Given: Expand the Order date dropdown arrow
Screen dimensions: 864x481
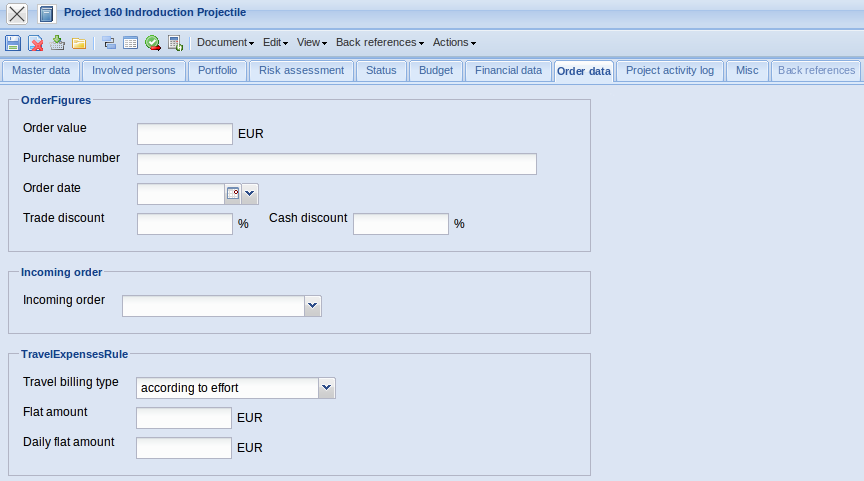Looking at the screenshot, I should point(250,193).
